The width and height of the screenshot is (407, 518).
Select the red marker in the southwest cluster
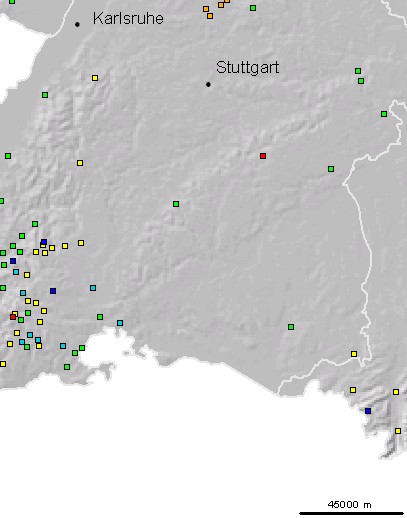(13, 317)
